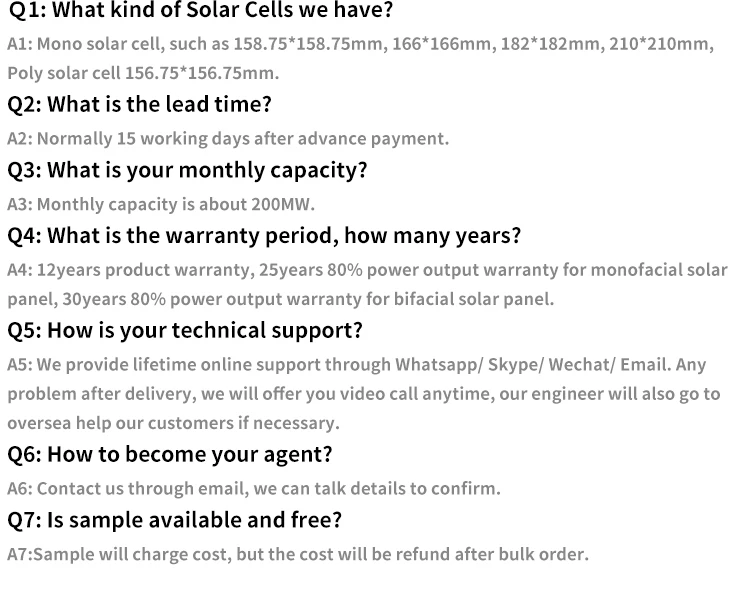Click the Q1 solar cells question heading

201,10
